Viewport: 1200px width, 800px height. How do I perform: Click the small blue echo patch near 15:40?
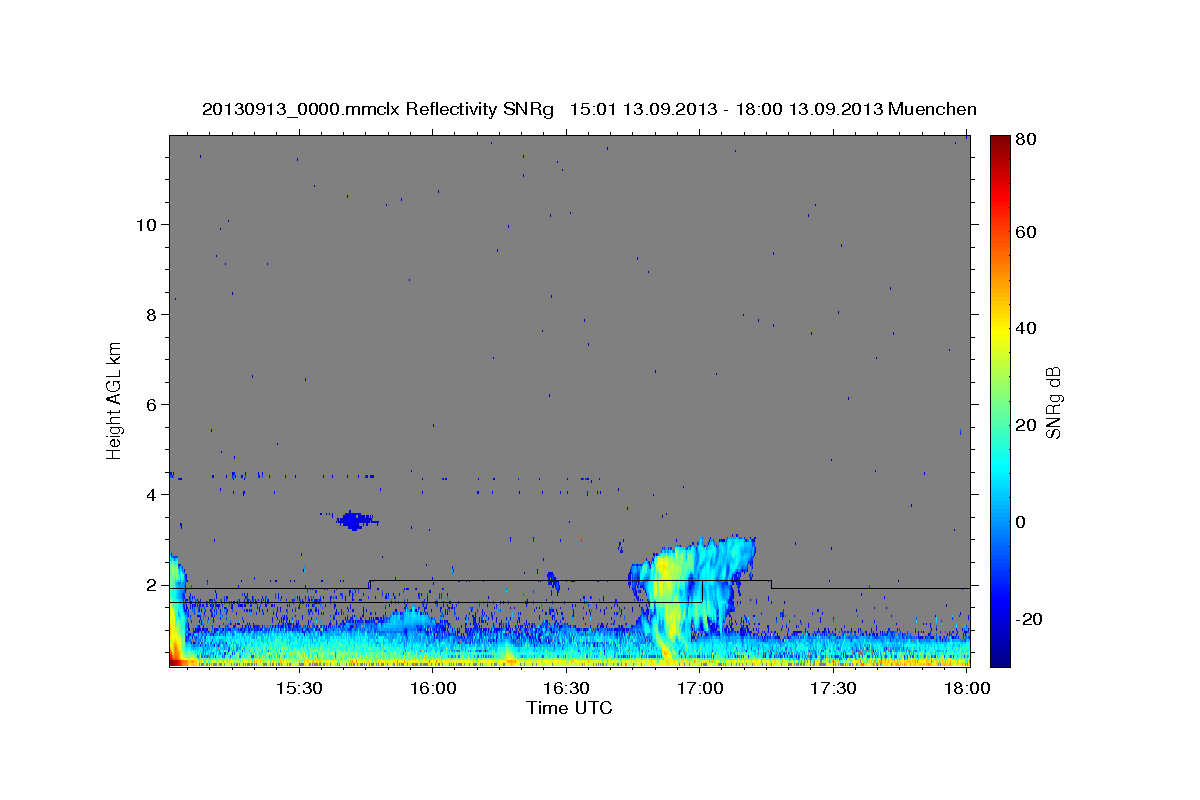point(352,520)
